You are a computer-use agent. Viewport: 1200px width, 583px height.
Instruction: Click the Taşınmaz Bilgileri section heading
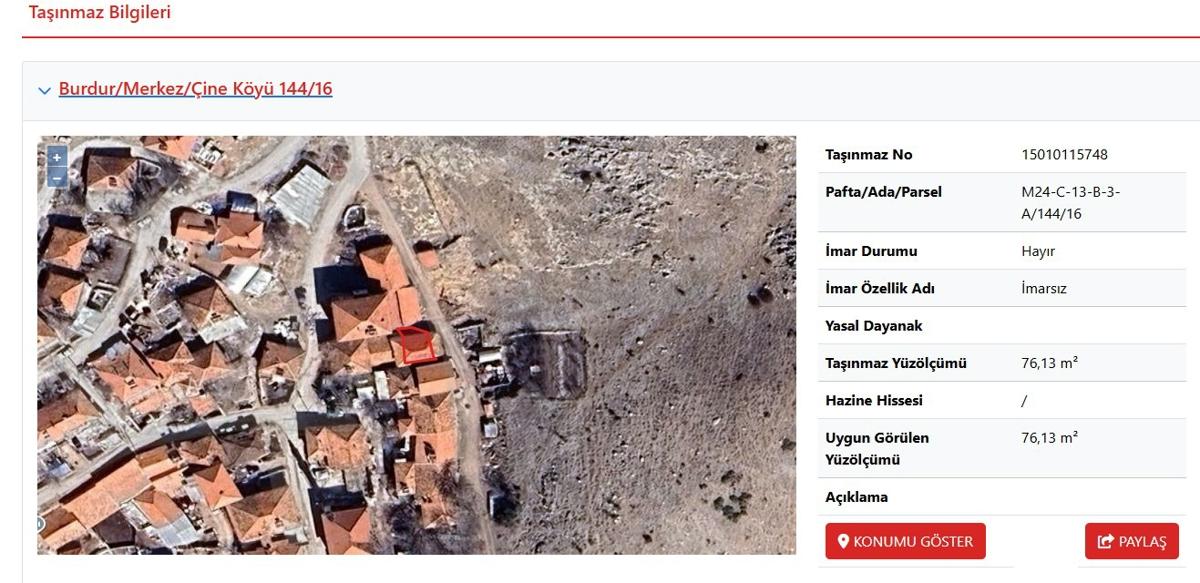[x=100, y=13]
